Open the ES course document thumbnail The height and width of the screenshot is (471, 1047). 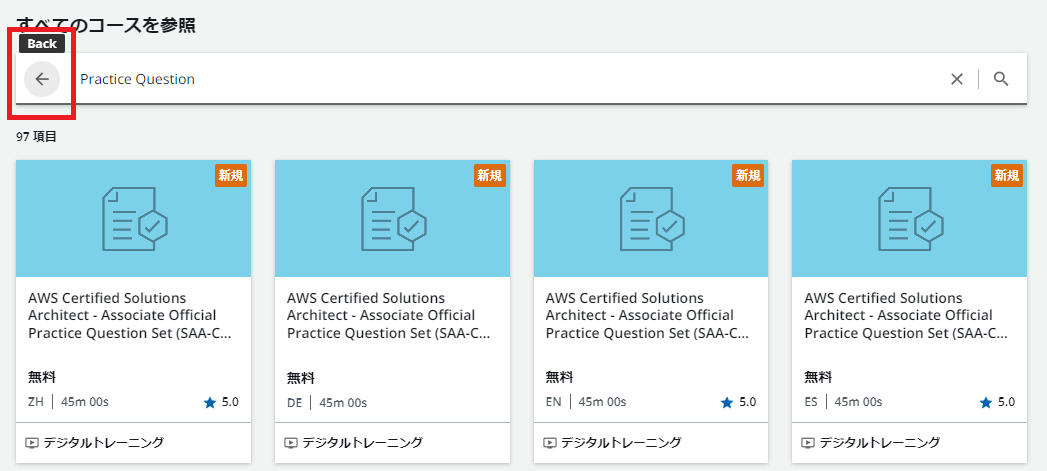[x=908, y=218]
